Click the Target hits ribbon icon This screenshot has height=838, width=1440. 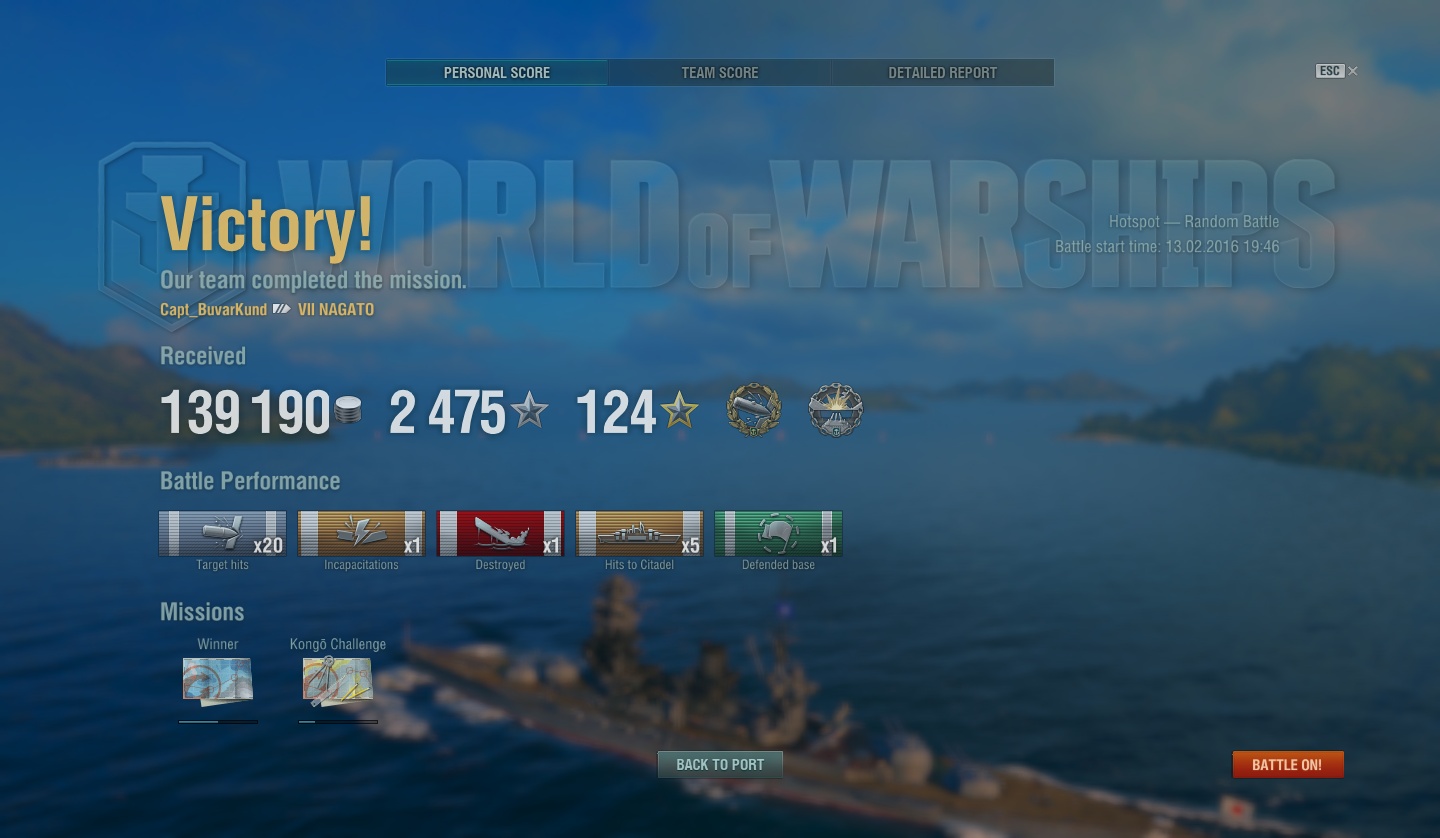(x=222, y=534)
